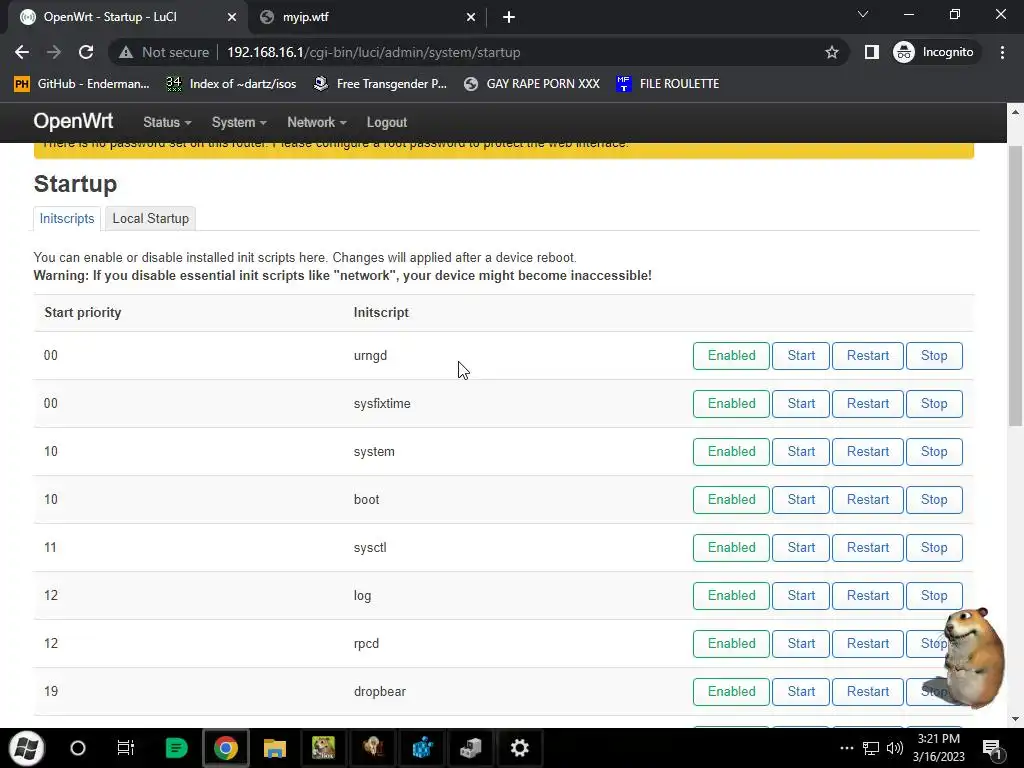Expand the System menu

click(239, 122)
